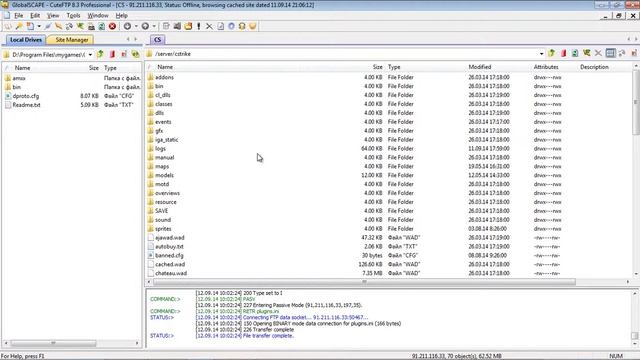Click the Download arrow toolbar icon

(x=127, y=26)
